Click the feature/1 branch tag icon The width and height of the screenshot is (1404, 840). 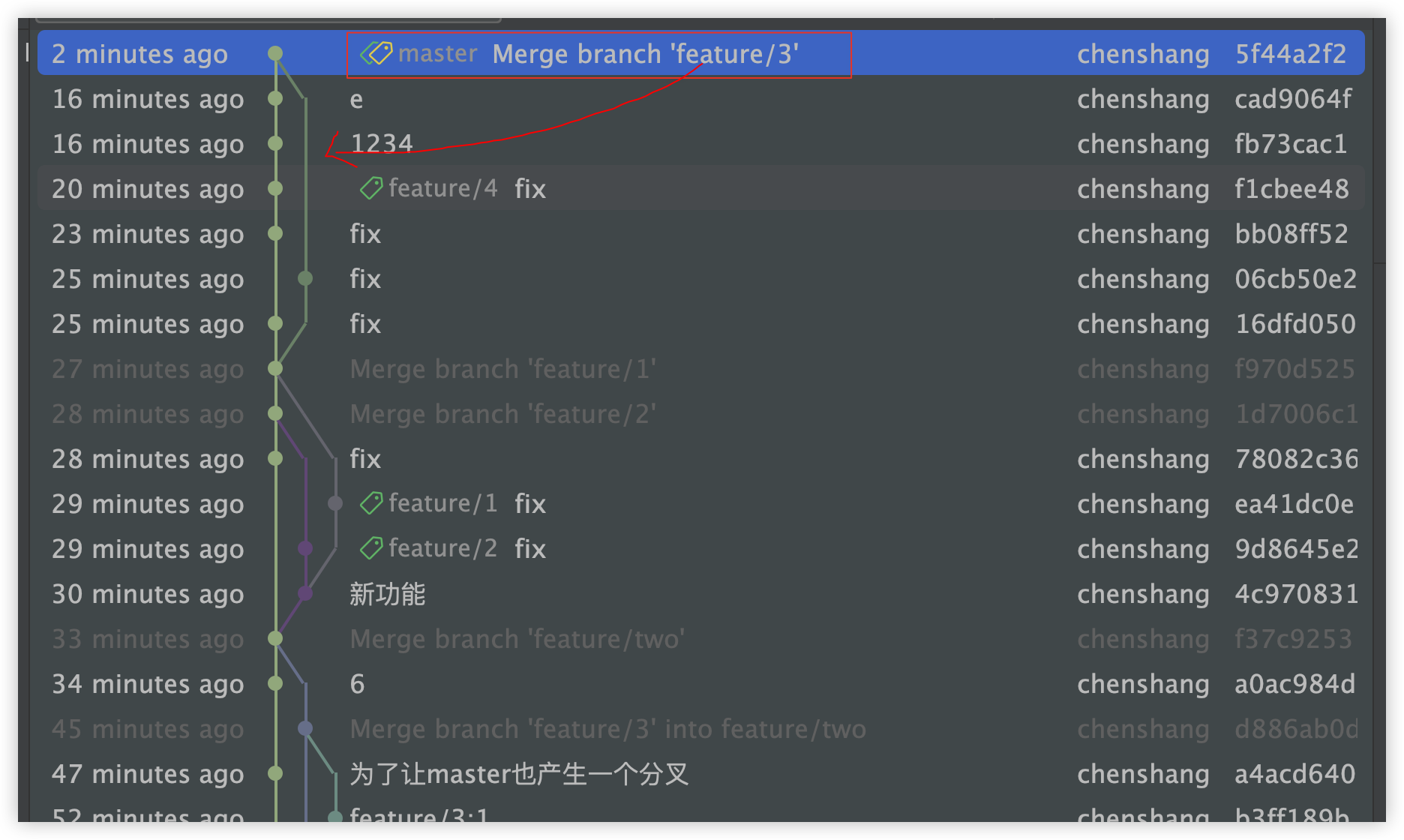click(x=371, y=503)
